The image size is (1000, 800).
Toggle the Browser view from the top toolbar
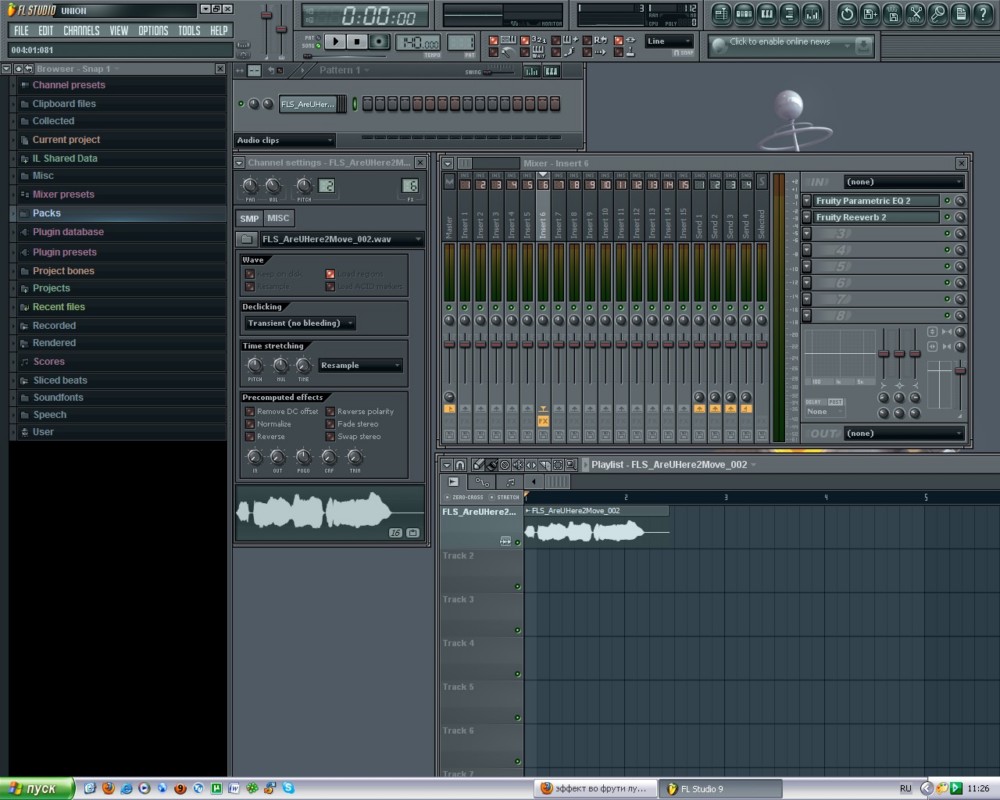790,14
